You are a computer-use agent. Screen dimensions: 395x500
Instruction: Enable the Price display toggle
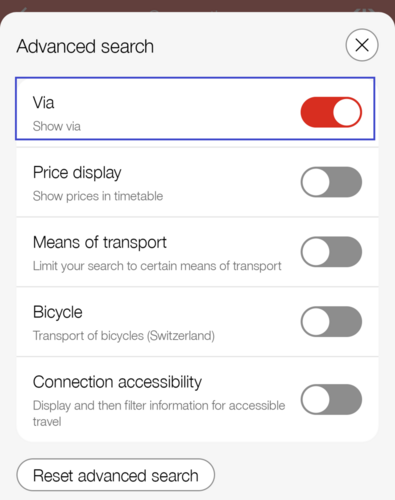pyautogui.click(x=331, y=182)
